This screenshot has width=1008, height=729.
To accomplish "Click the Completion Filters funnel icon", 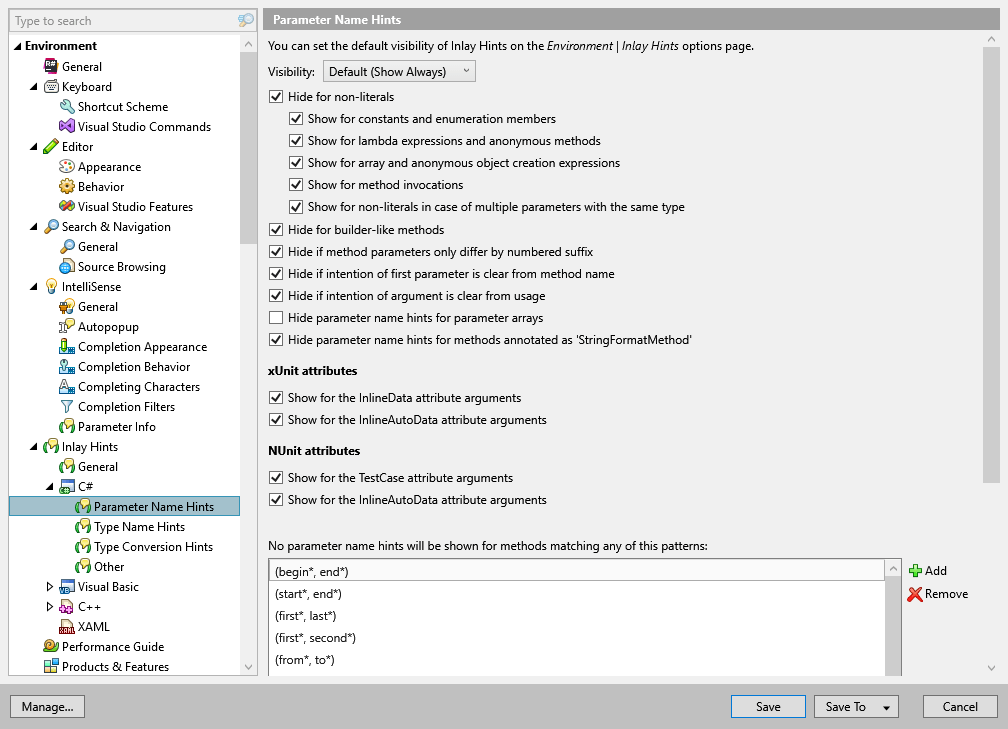I will pos(67,406).
